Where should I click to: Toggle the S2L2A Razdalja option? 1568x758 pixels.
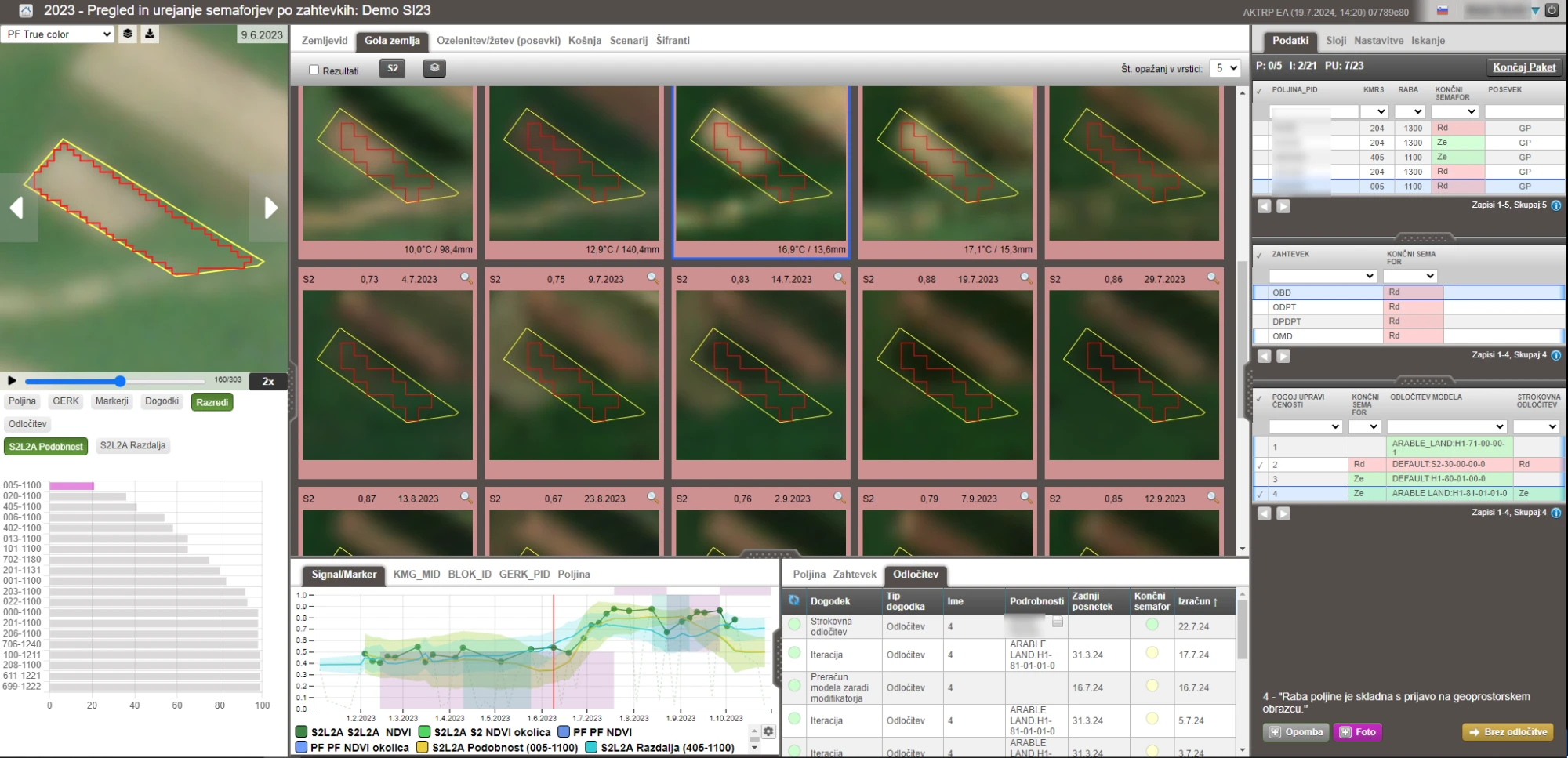pos(132,445)
